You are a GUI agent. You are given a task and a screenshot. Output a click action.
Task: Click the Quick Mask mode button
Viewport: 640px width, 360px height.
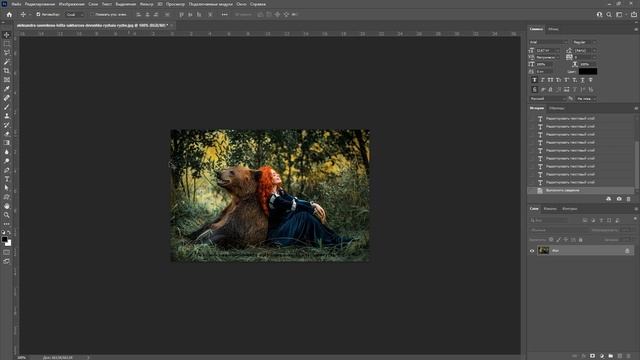pos(7,252)
